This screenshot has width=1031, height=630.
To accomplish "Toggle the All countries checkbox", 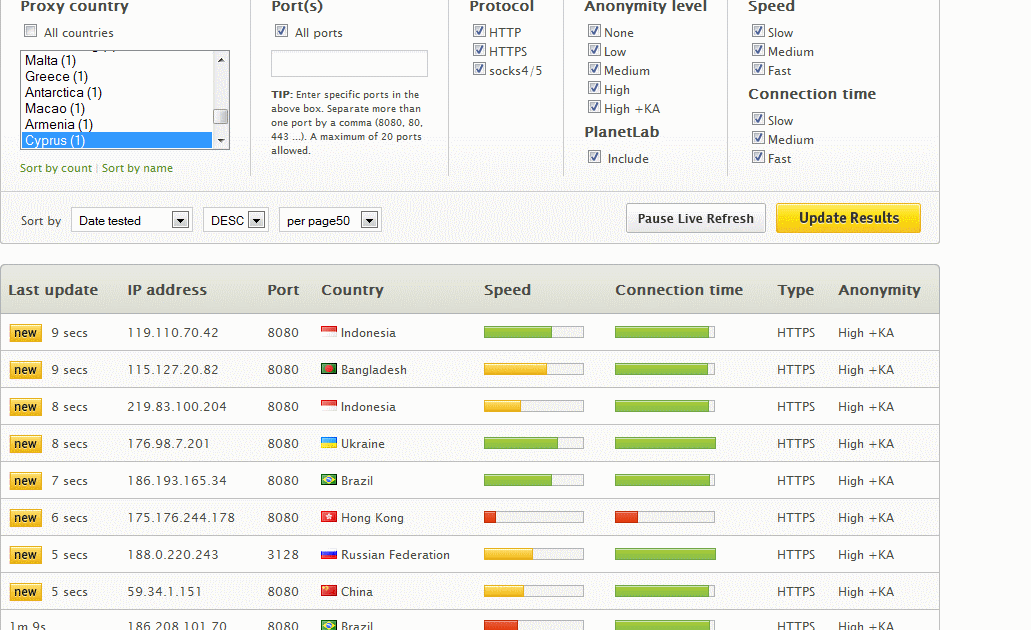I will click(x=30, y=31).
